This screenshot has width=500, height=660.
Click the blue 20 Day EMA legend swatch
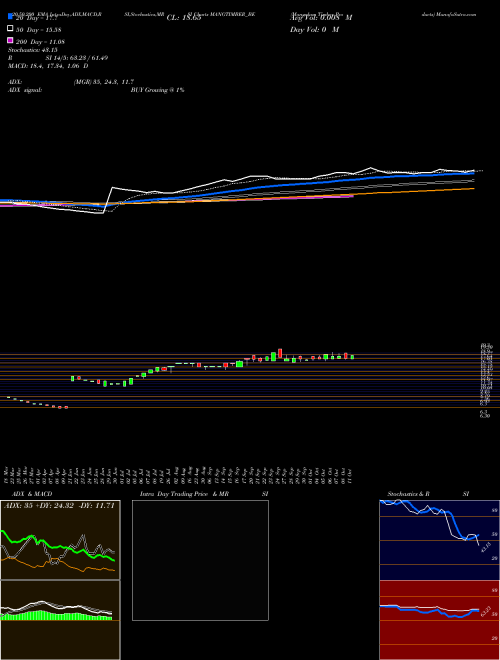10,17
